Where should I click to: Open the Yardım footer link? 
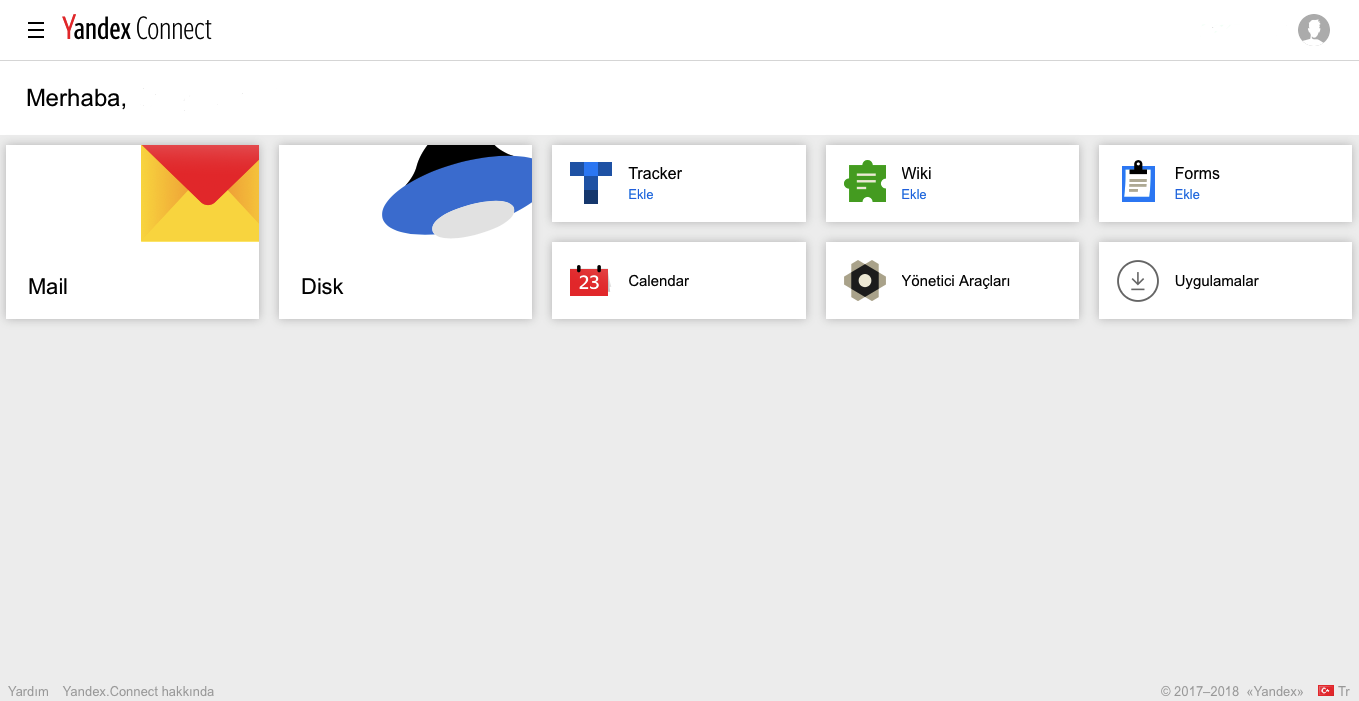28,691
